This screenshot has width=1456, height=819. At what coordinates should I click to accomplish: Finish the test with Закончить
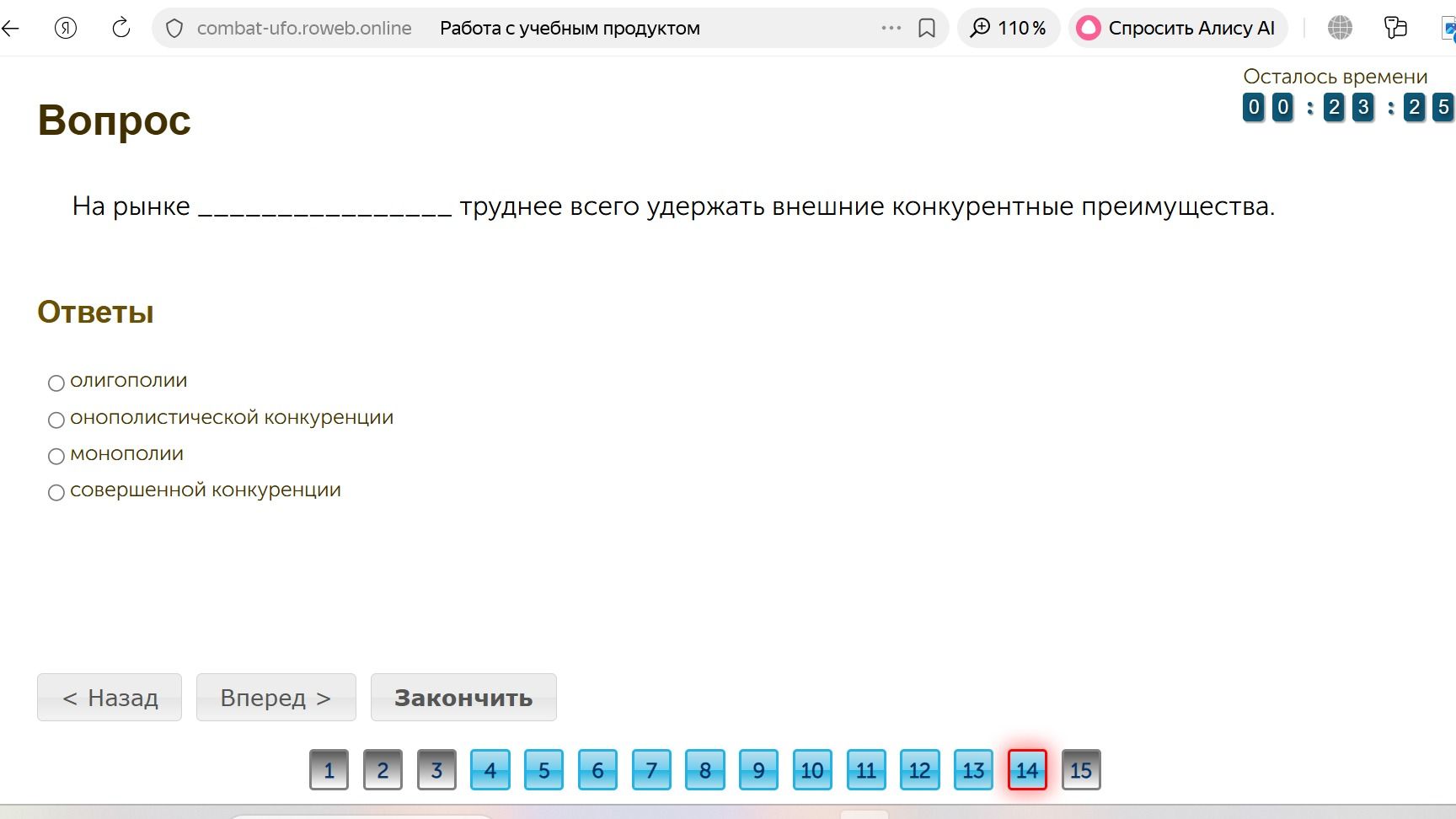463,697
